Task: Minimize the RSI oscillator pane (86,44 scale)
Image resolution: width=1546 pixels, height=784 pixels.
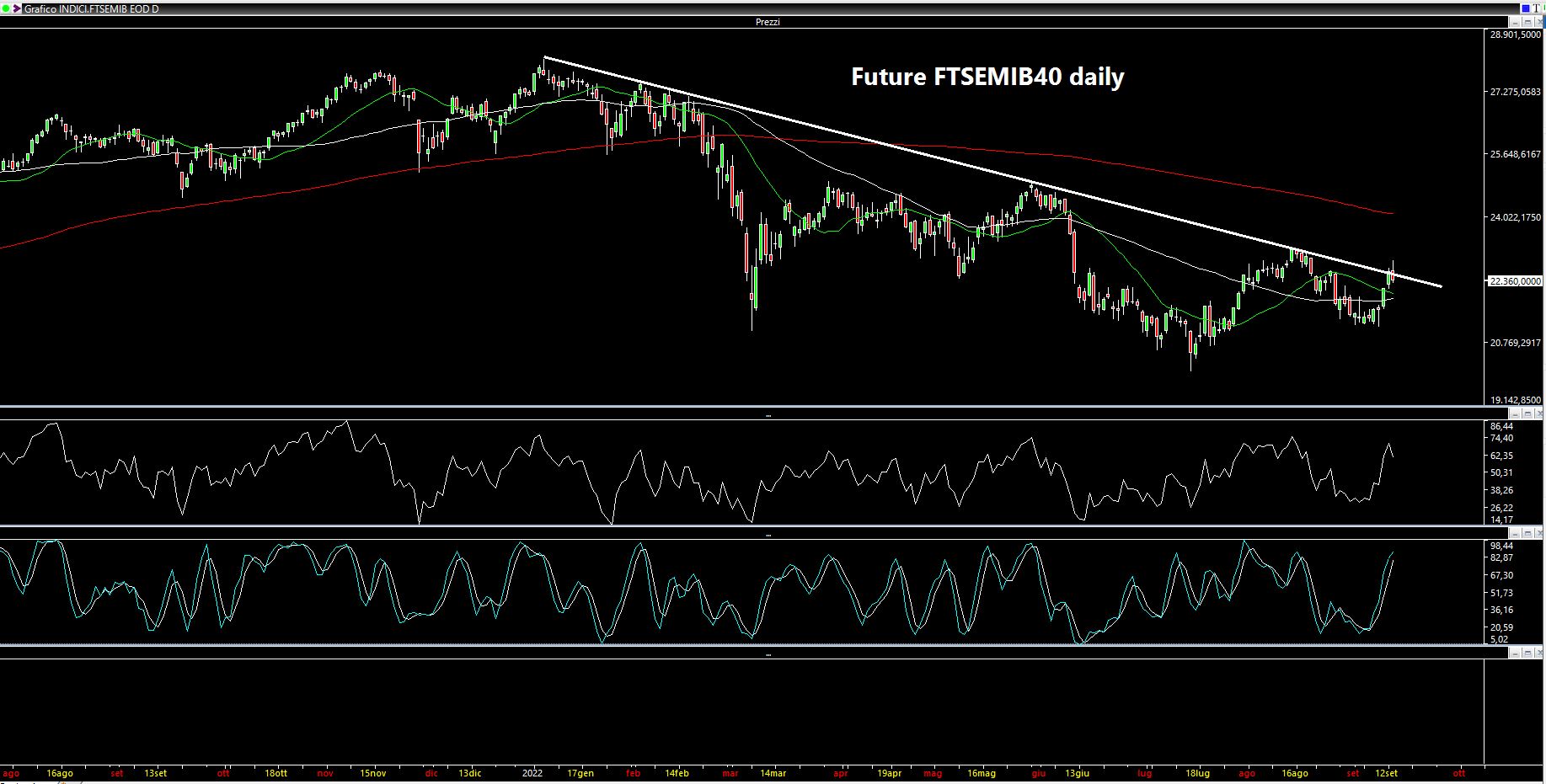Action: pos(1515,414)
